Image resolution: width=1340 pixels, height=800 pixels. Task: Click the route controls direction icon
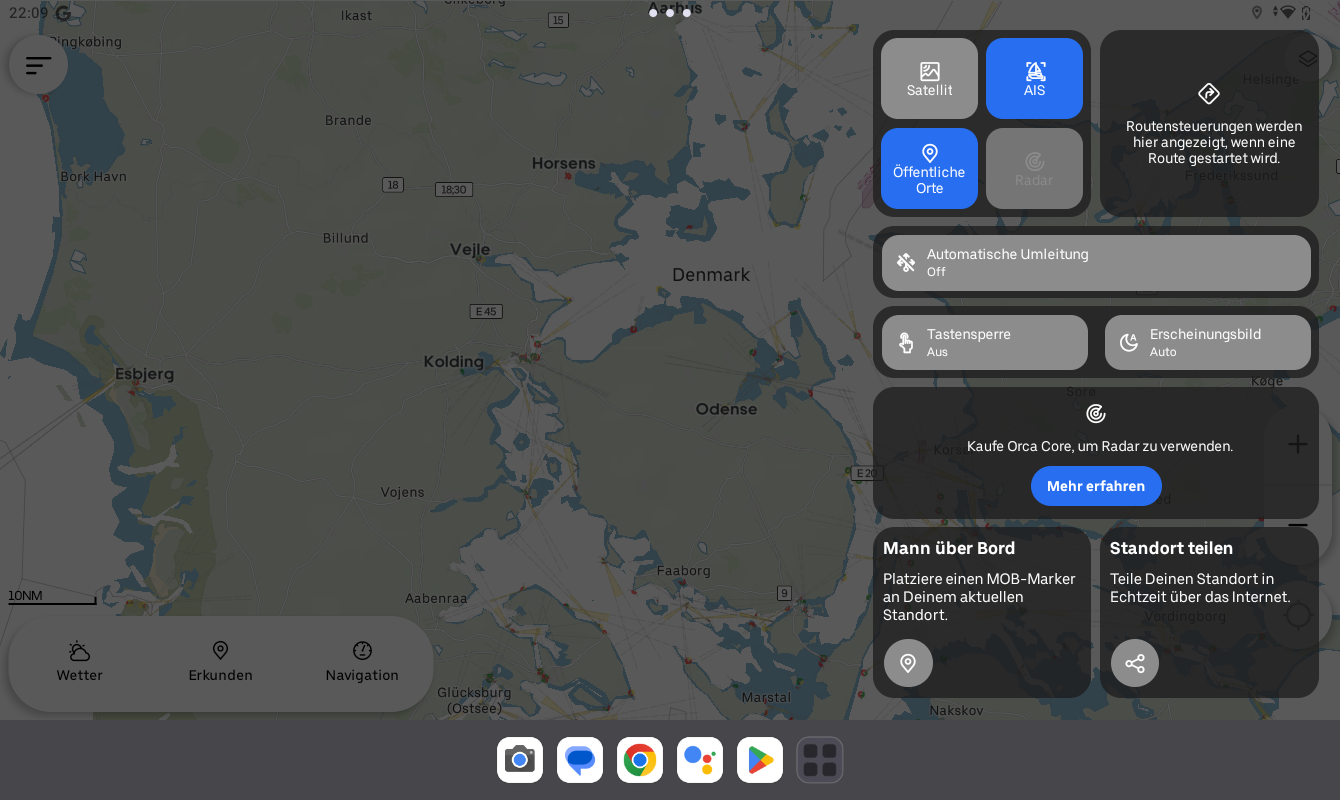tap(1209, 94)
